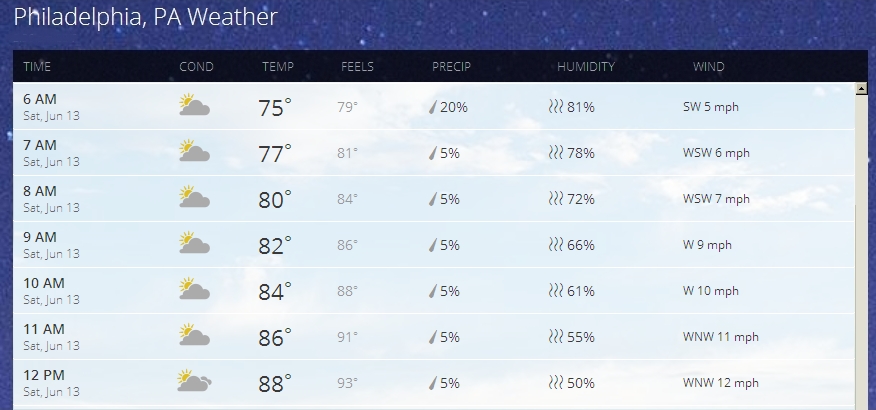Click the TIME column header
Screen dimensions: 876x410
tap(37, 67)
